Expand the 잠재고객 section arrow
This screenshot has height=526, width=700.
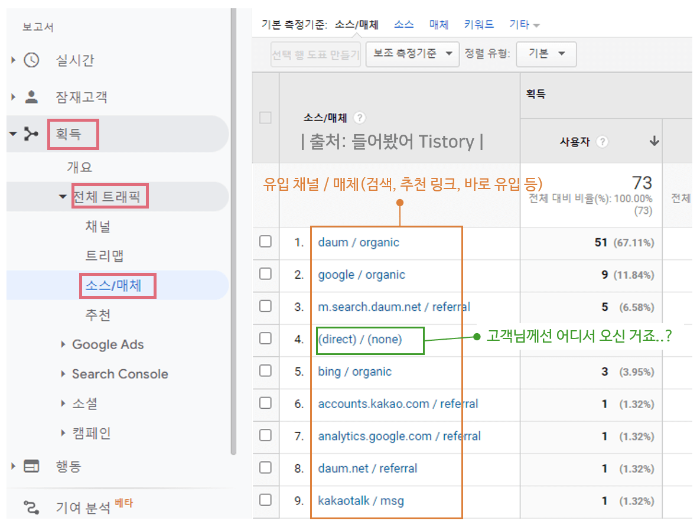[x=13, y=96]
